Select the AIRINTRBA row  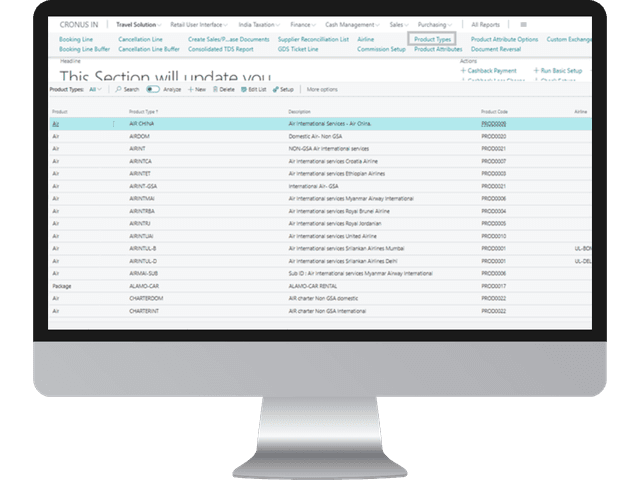pos(320,211)
